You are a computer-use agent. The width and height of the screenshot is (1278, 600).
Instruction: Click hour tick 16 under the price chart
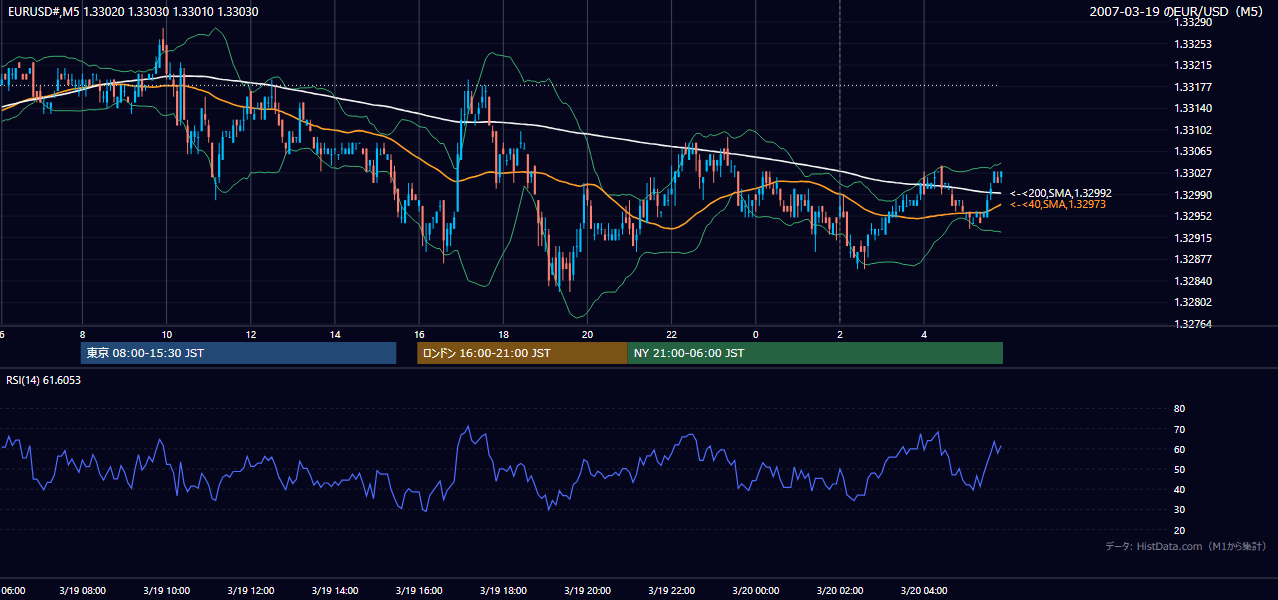419,335
